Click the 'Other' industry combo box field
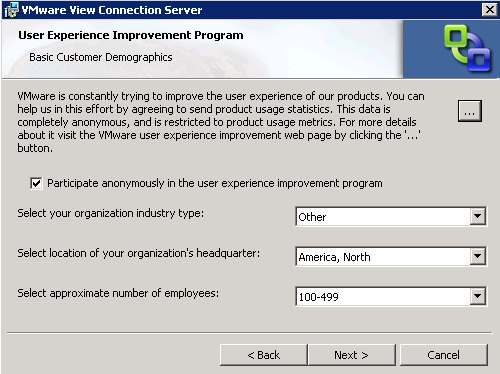This screenshot has width=500, height=374. [x=391, y=216]
